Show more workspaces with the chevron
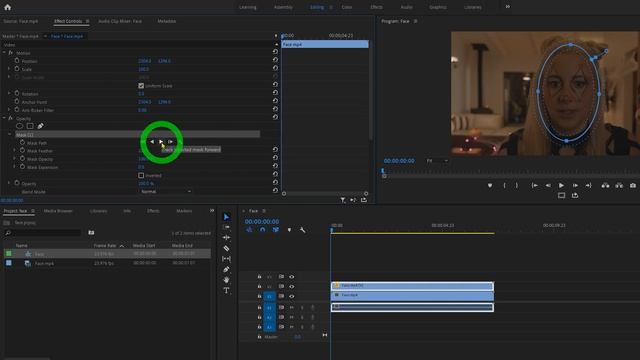Screen dimensions: 640x360 507,7
